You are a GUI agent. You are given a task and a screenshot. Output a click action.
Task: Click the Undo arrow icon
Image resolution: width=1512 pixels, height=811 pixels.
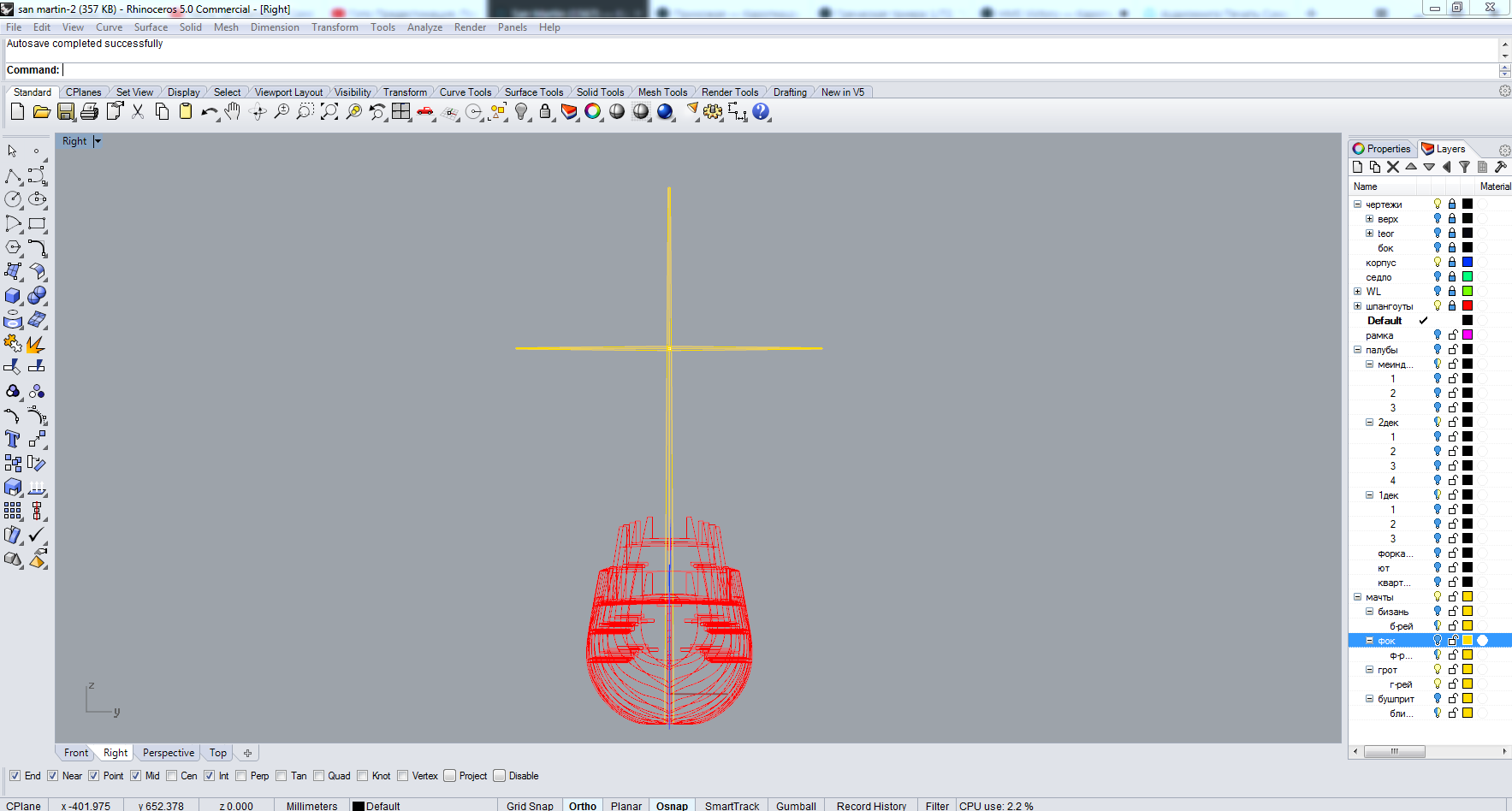[x=209, y=112]
